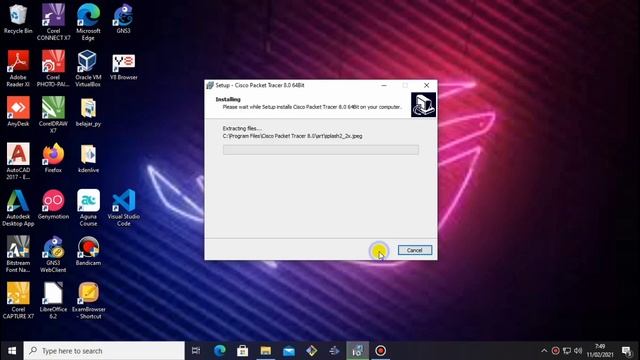The width and height of the screenshot is (640, 360).
Task: Open Task View on the taskbar
Action: [x=196, y=351]
